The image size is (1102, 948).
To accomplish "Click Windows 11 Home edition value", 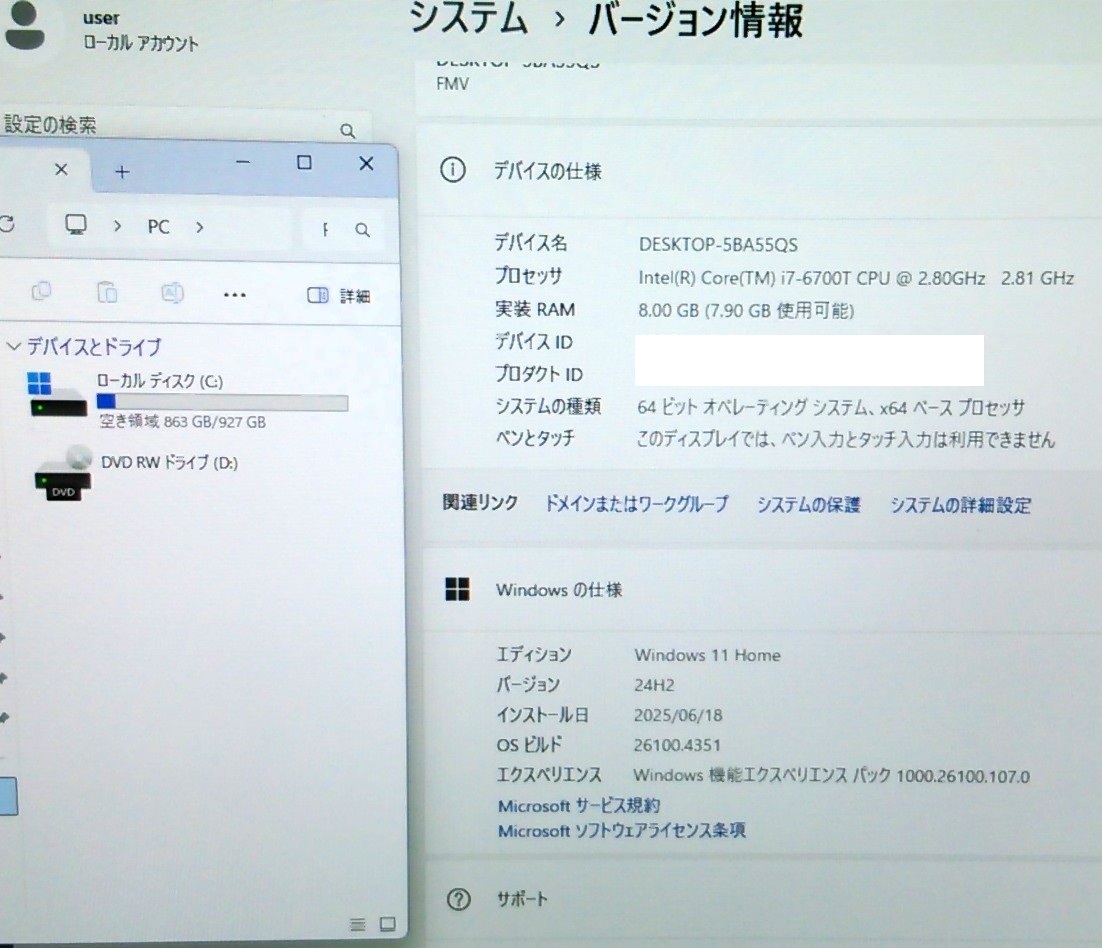I will click(707, 655).
